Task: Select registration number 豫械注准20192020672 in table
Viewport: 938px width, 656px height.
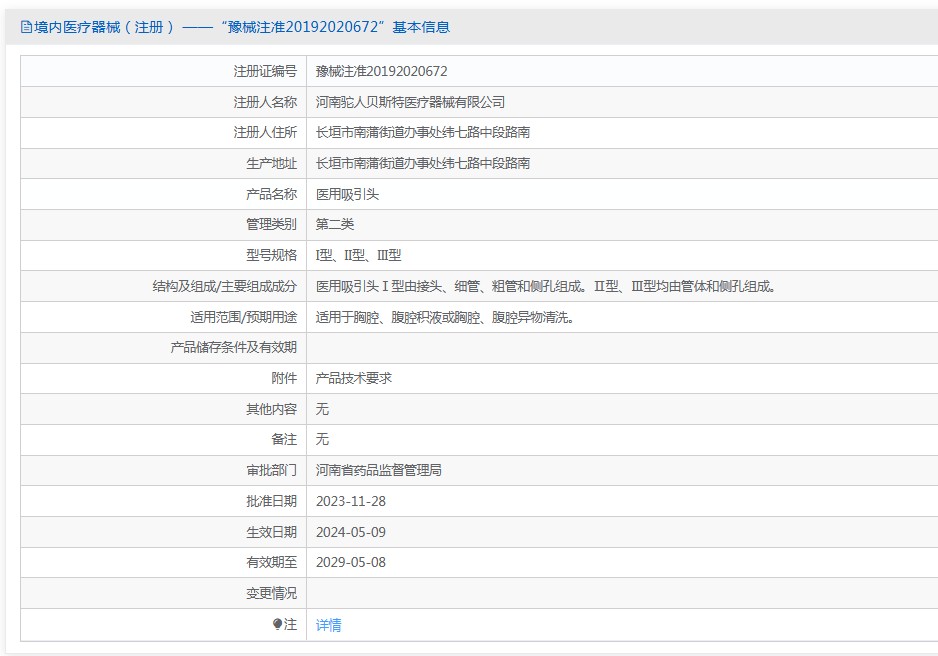Action: pos(381,71)
